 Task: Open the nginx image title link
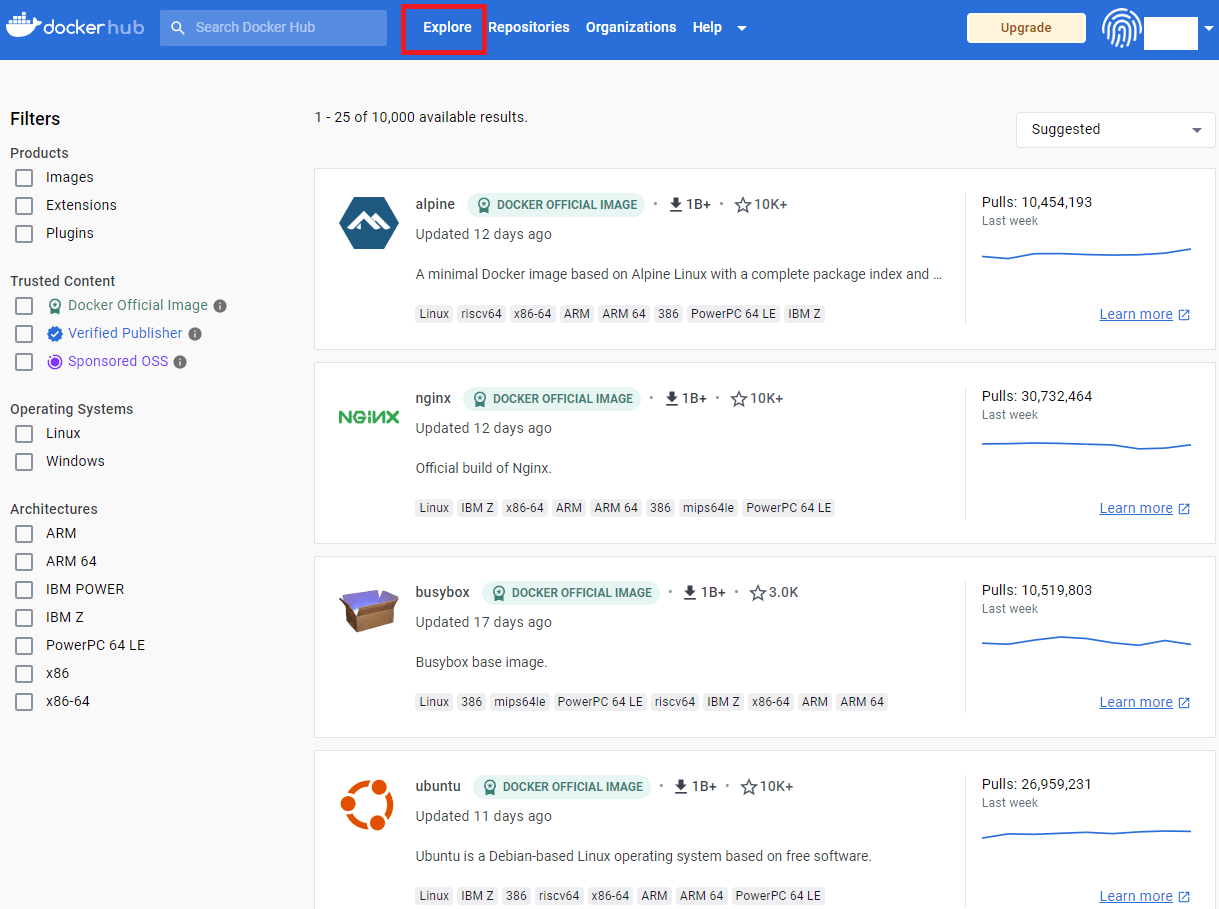(x=433, y=398)
